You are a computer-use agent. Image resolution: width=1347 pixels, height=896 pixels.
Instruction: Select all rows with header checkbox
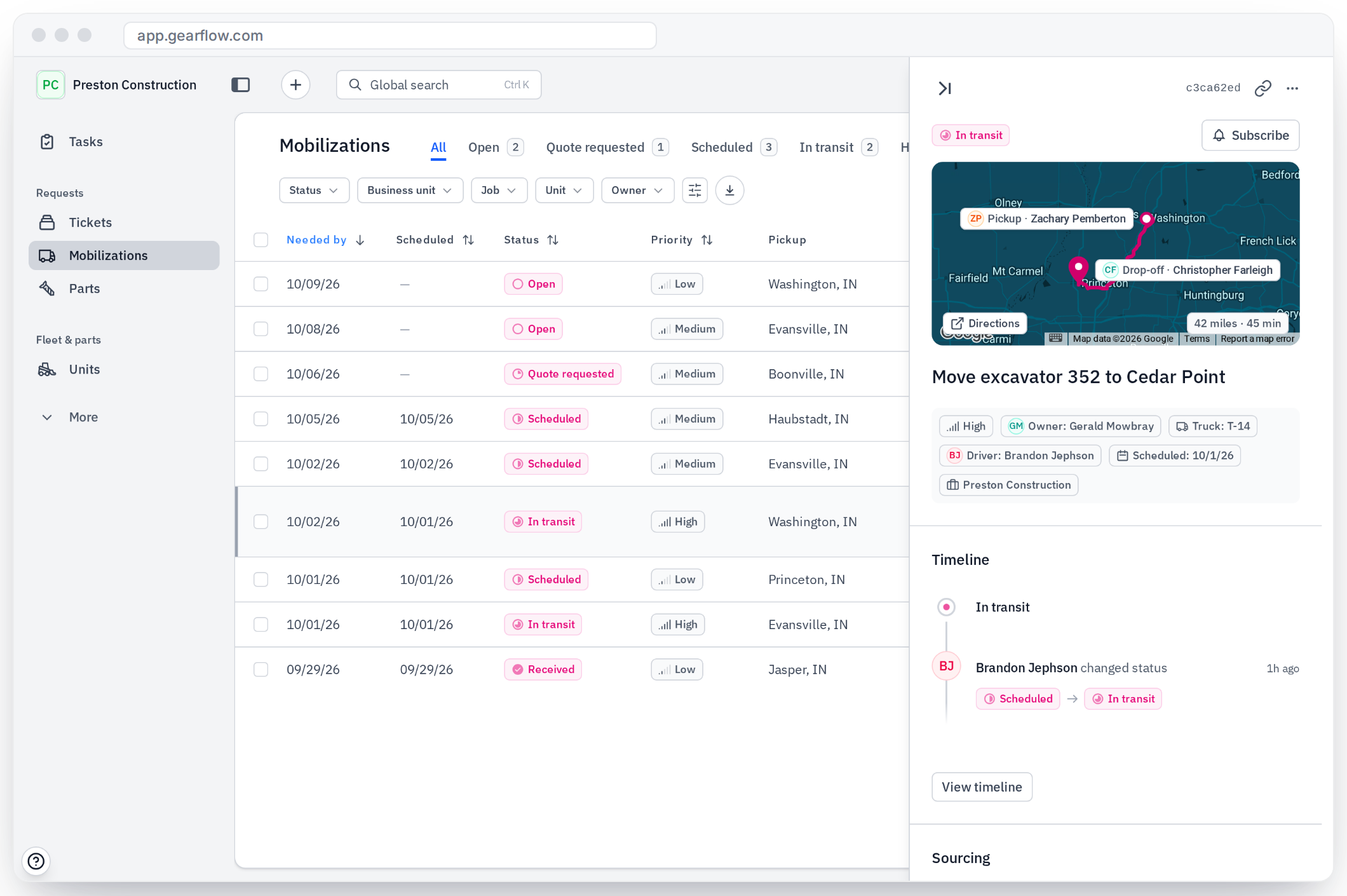click(261, 240)
